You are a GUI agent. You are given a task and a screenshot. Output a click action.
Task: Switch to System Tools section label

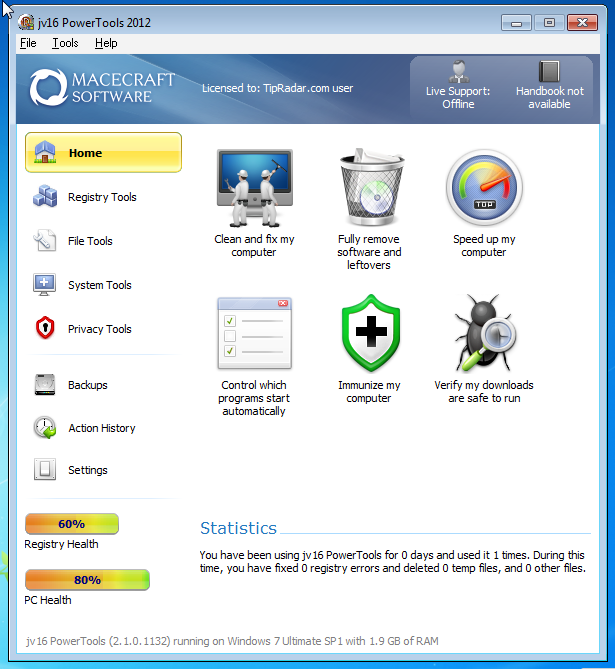click(x=100, y=285)
